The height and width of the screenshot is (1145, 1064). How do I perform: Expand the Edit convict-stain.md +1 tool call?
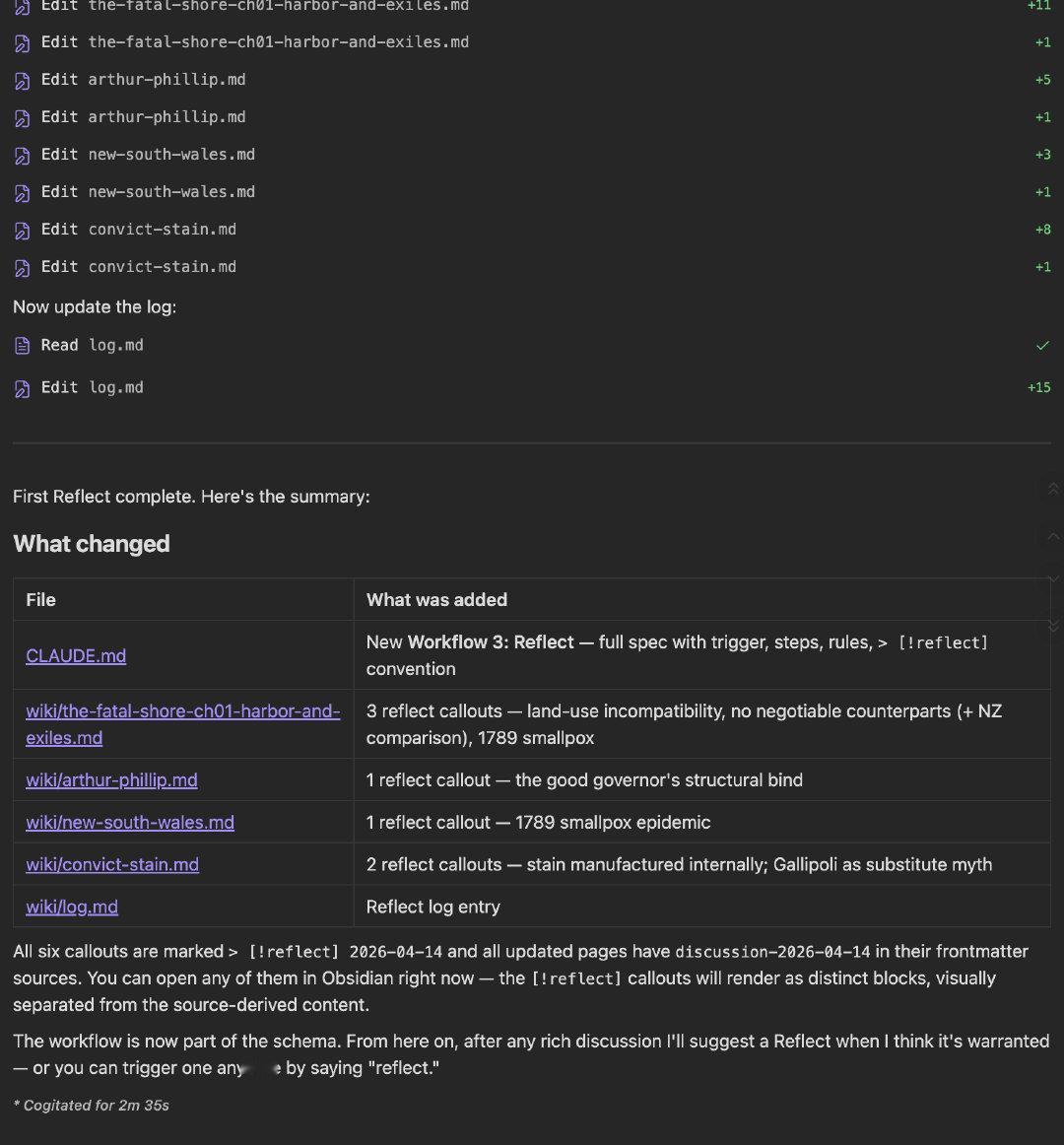[x=138, y=267]
